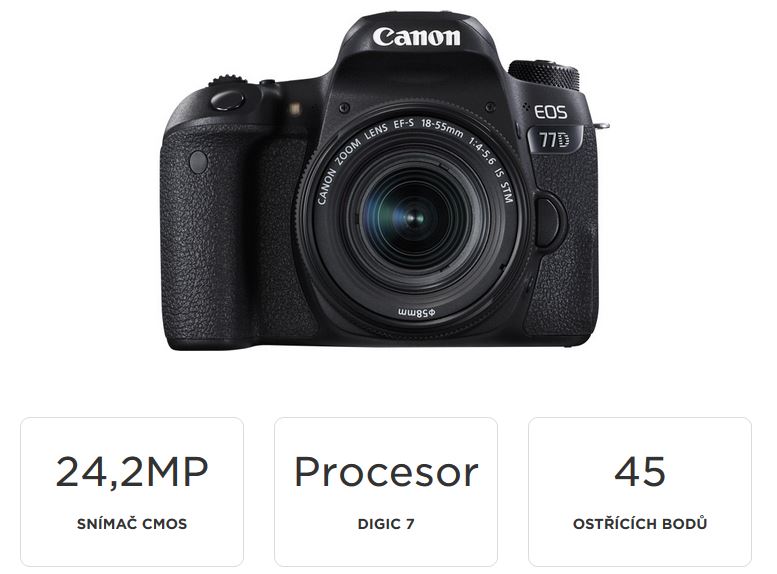Click the '18-55mm' text on lens ring

[442, 128]
